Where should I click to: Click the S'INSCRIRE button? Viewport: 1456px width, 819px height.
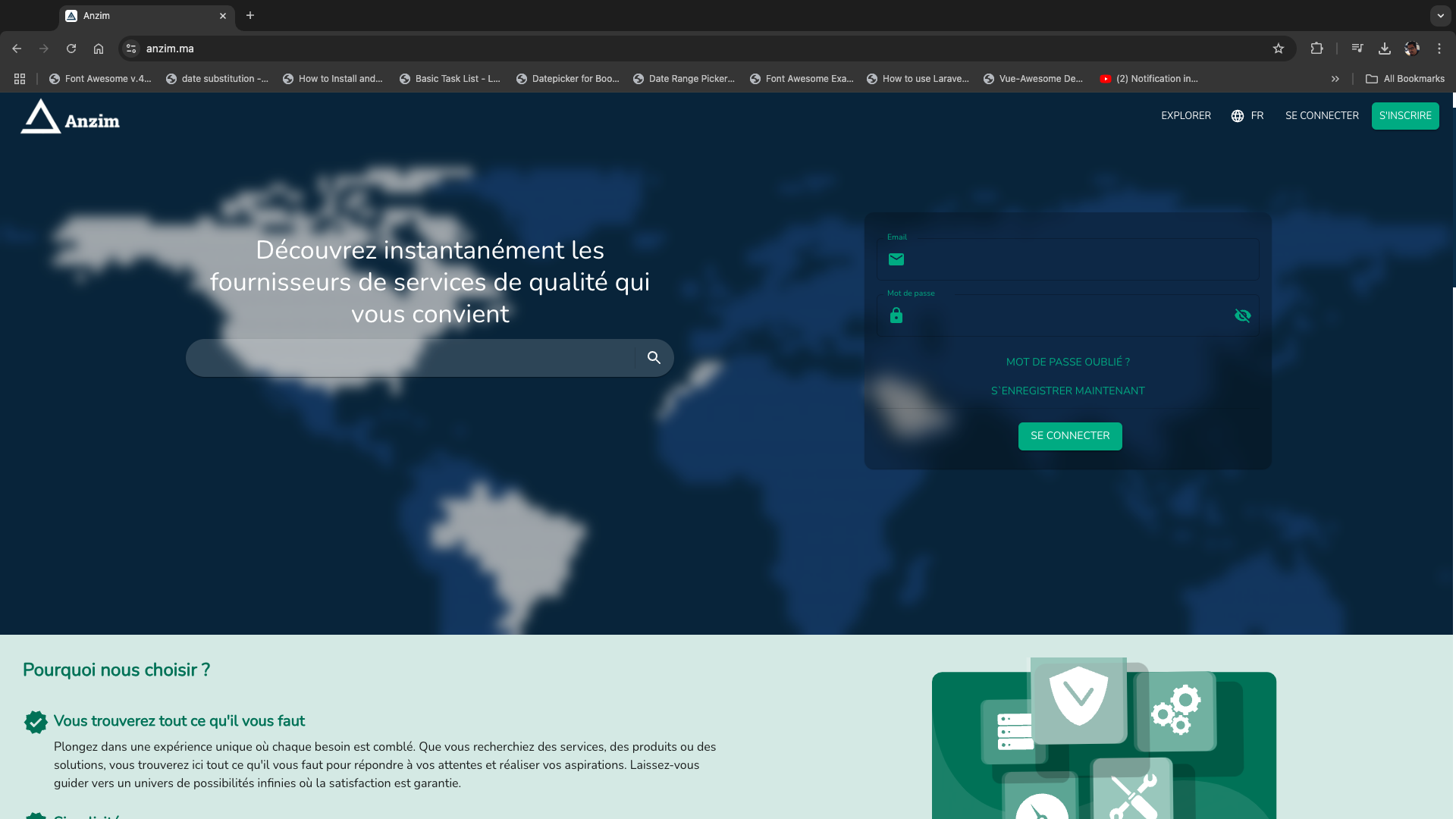(x=1405, y=115)
